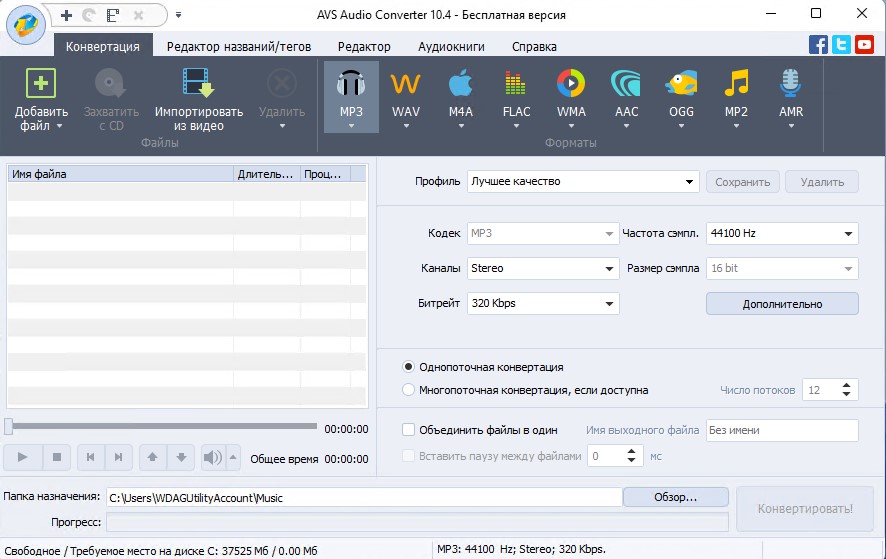
Task: Click the next track button
Action: [119, 457]
